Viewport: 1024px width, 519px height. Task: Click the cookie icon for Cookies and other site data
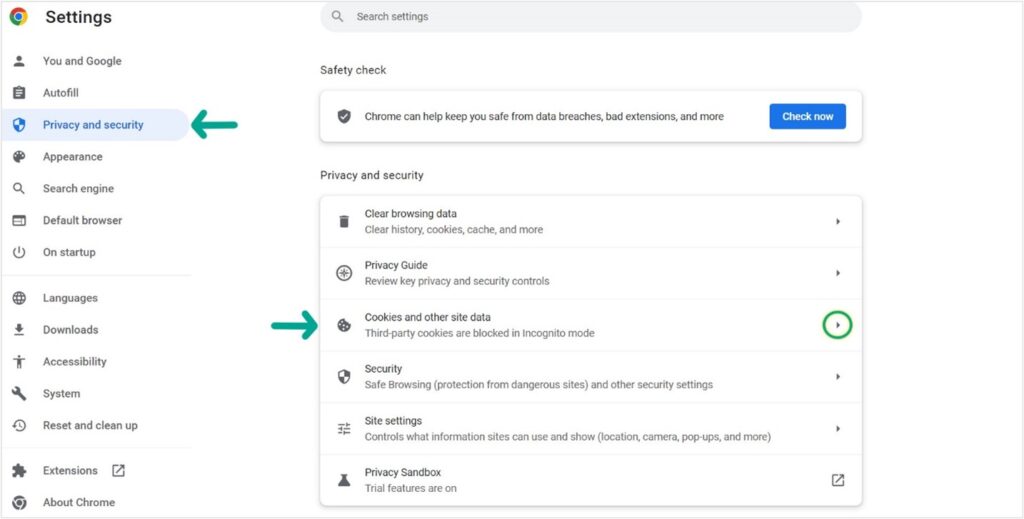(x=344, y=324)
